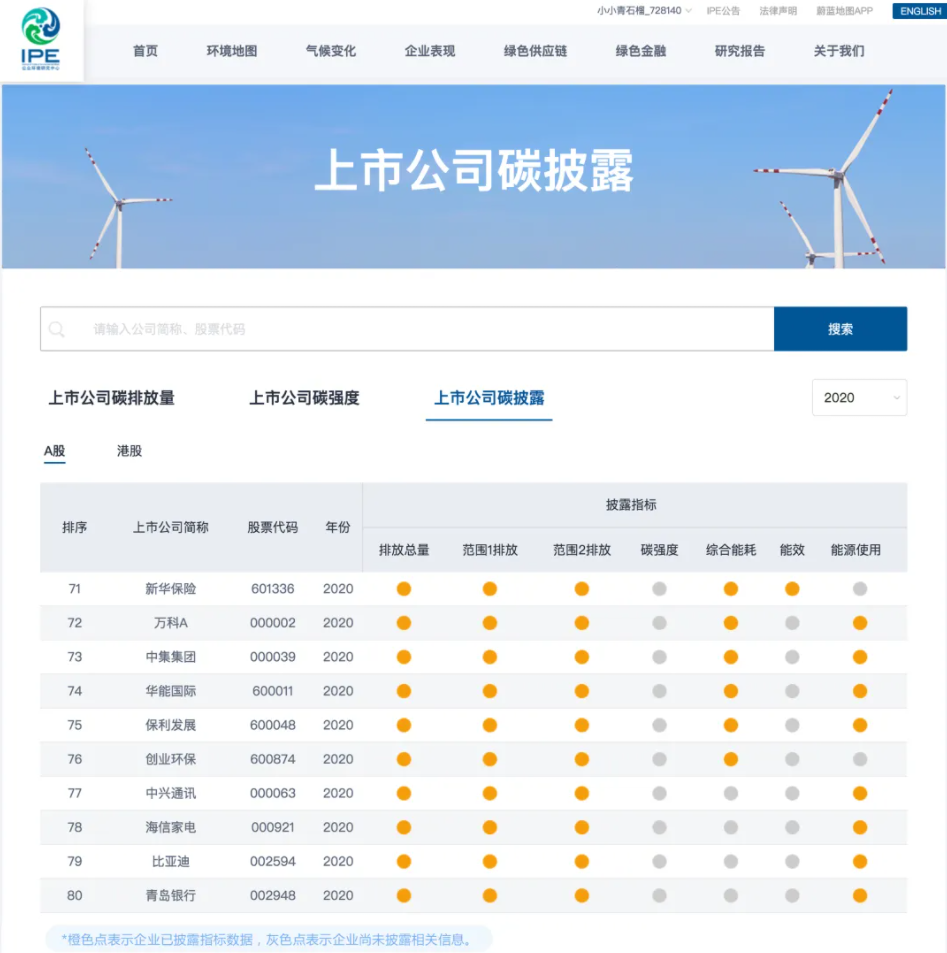
Task: Click the 碳强度 column header
Action: coord(659,550)
